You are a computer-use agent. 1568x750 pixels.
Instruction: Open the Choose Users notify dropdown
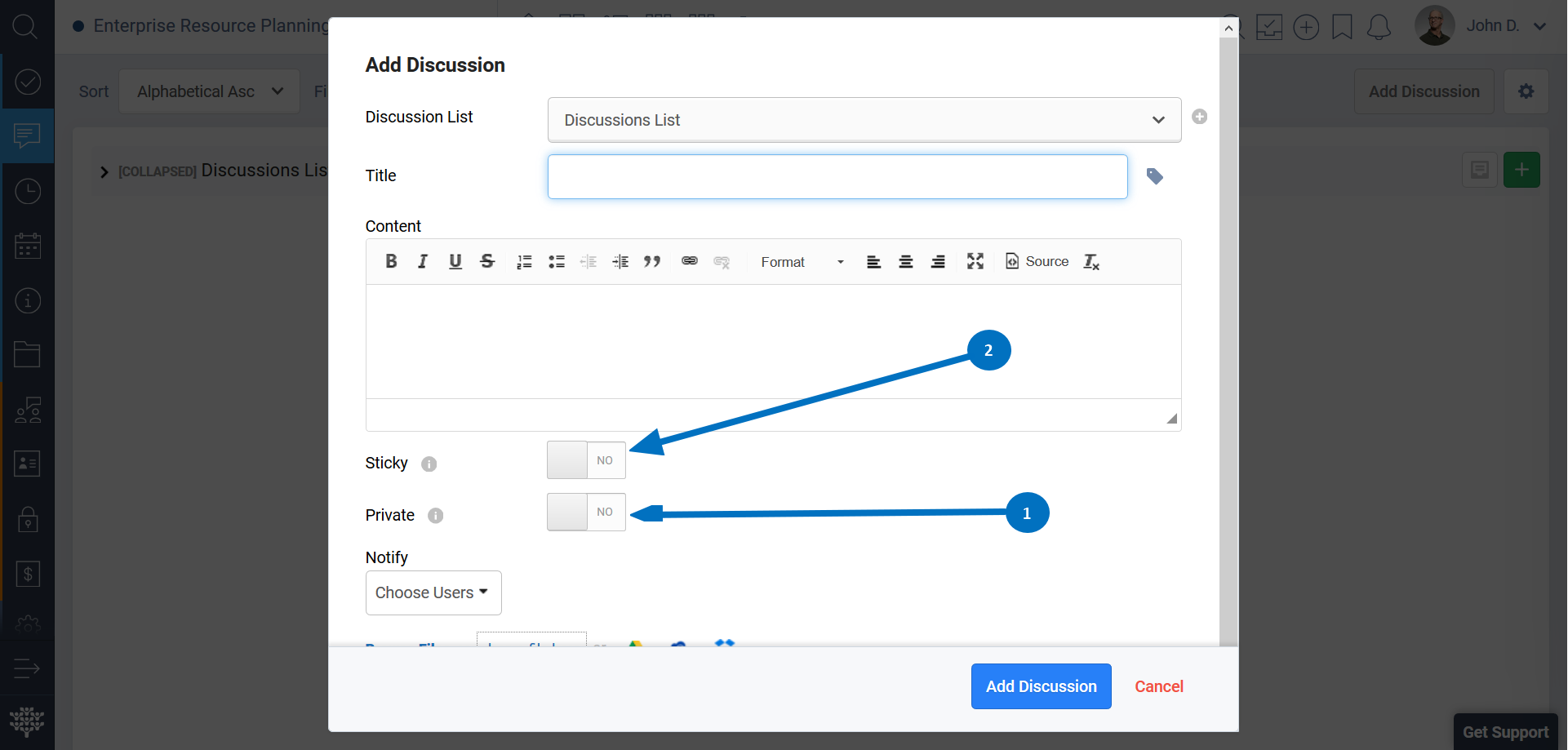point(433,592)
